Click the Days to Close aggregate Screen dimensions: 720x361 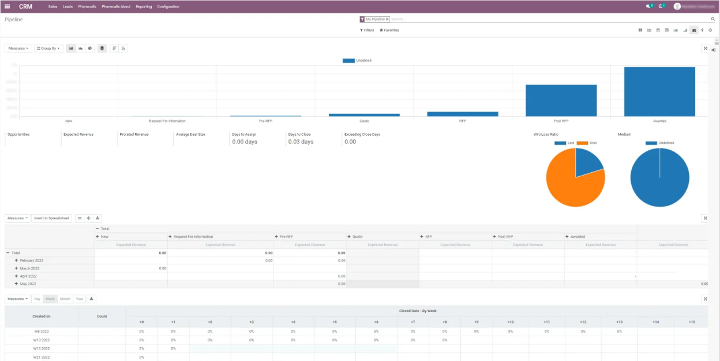click(314, 138)
